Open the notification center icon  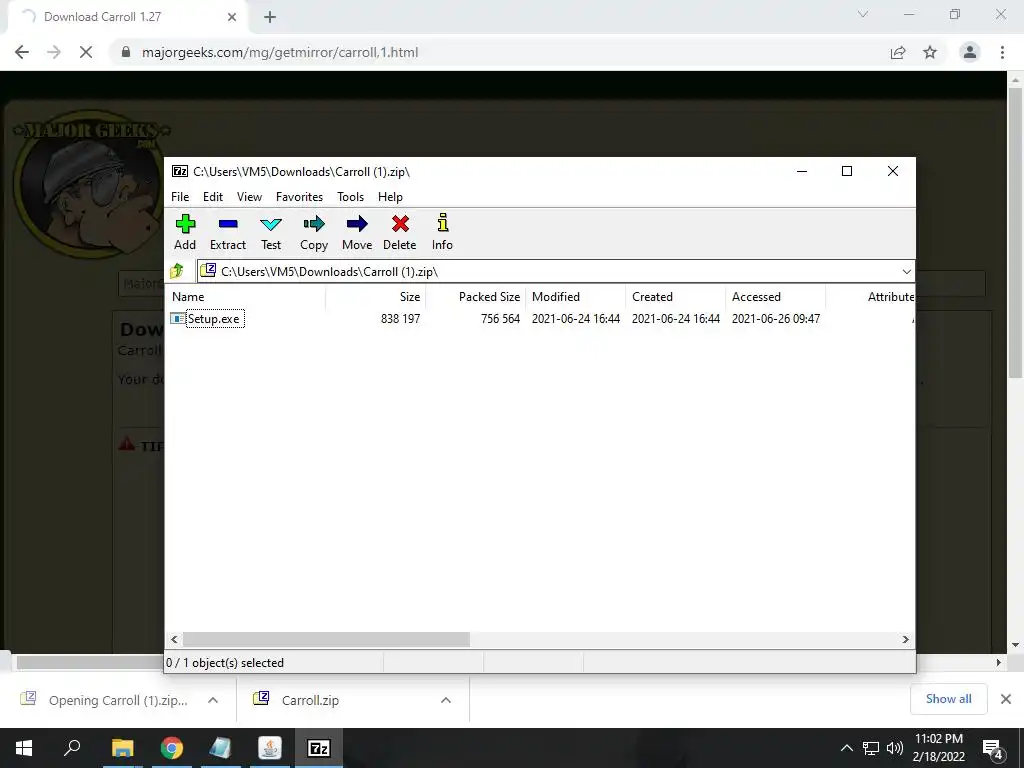pos(993,748)
